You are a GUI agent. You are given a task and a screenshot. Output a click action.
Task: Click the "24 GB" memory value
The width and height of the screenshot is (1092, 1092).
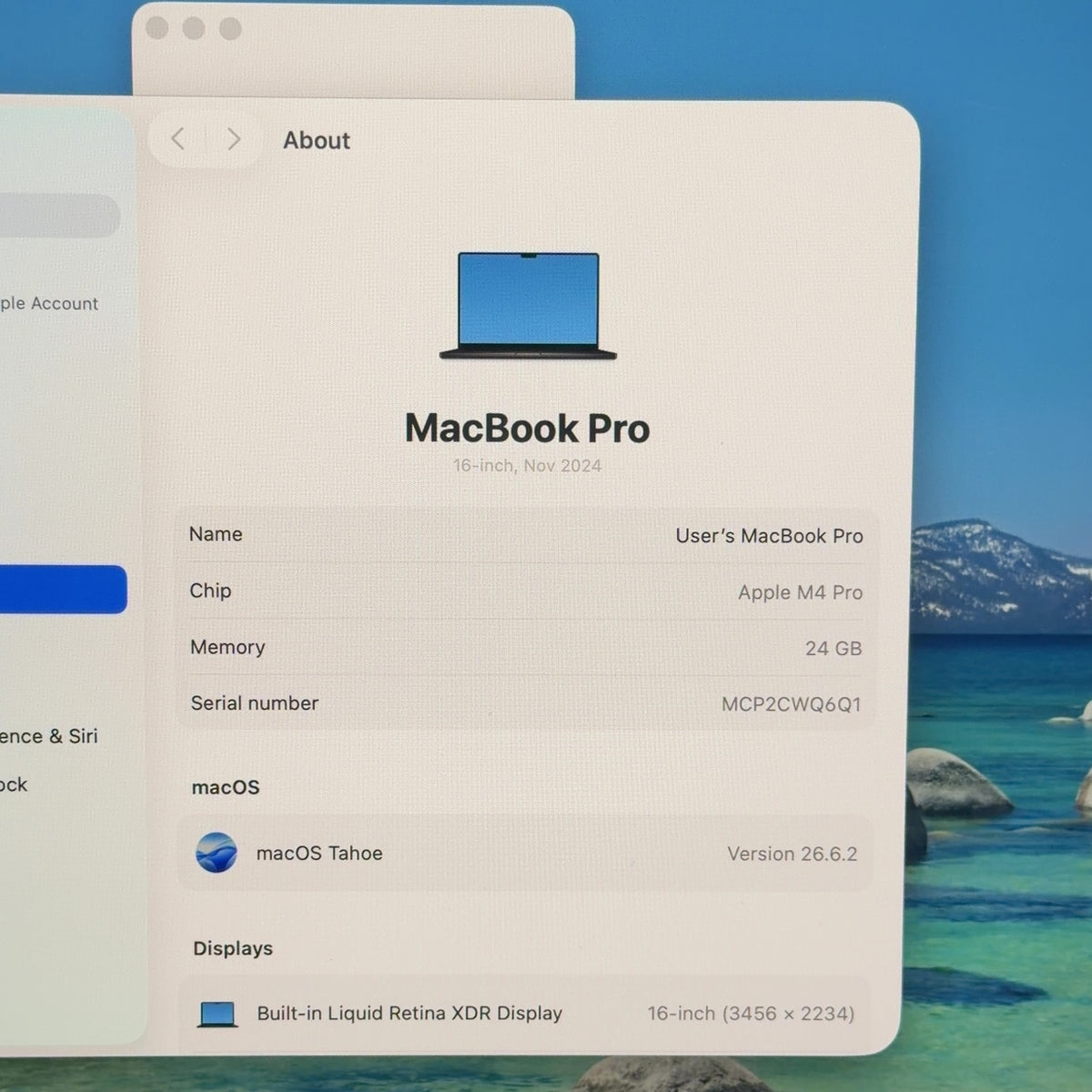(x=833, y=649)
